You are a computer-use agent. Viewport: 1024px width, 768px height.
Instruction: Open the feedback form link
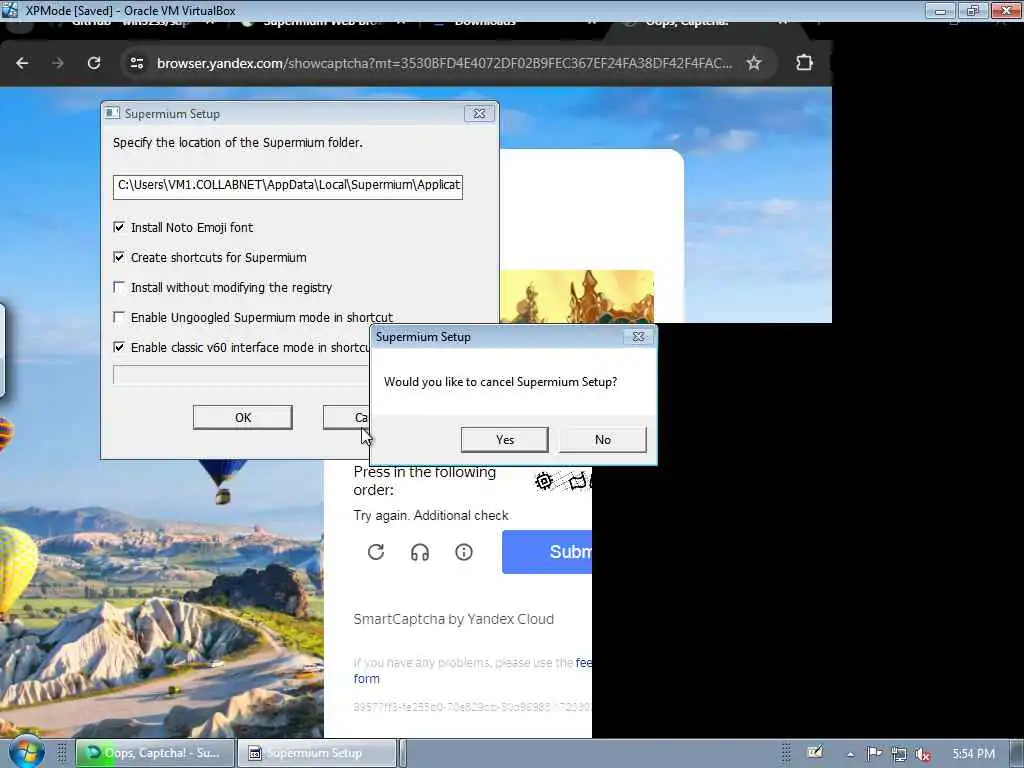[x=366, y=679]
